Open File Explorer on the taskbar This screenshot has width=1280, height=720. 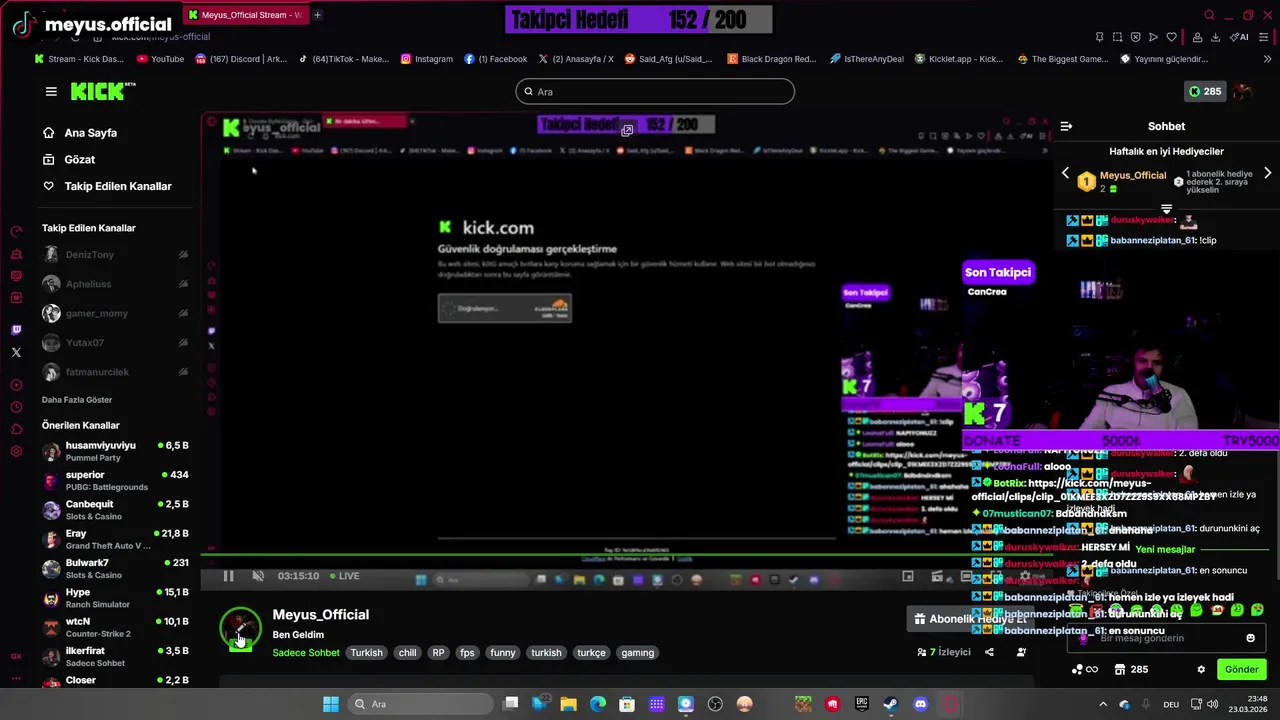[568, 704]
